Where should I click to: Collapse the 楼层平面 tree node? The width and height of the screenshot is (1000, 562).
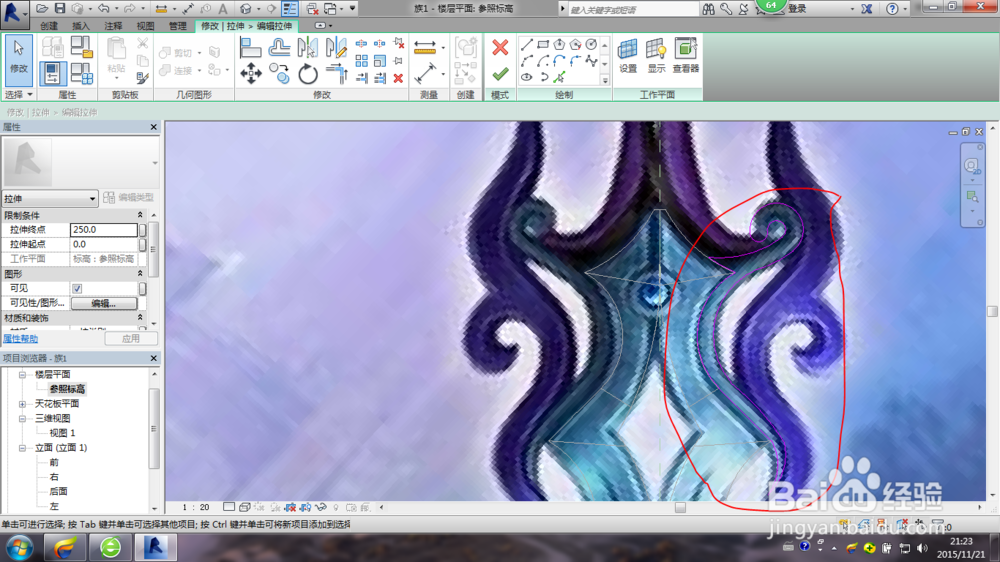[x=22, y=374]
